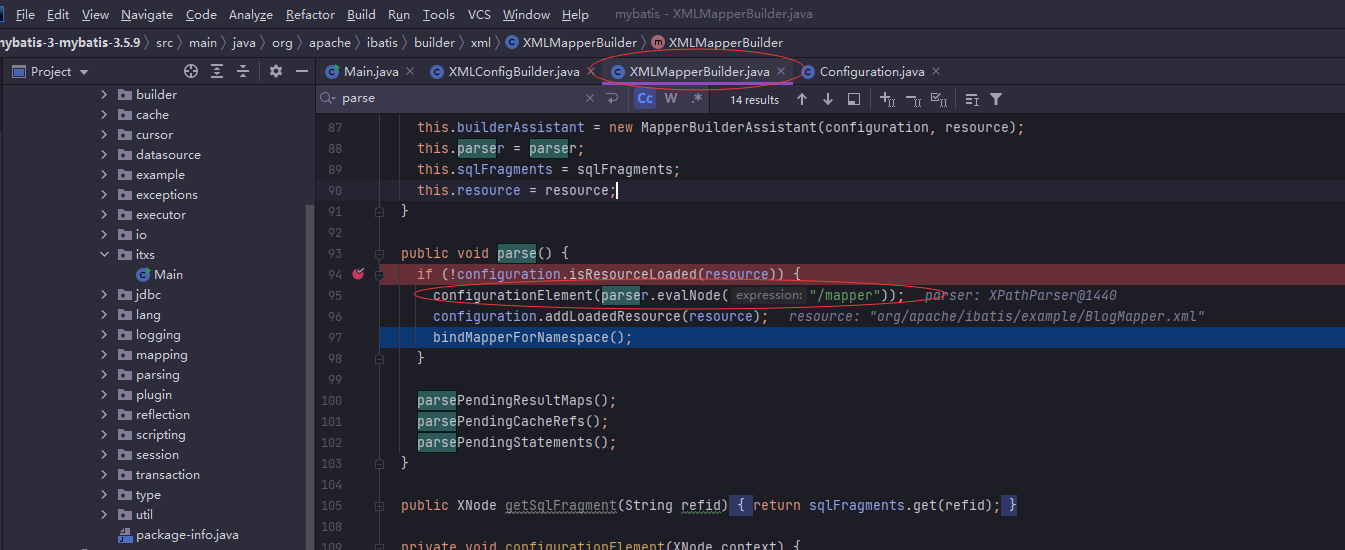Image resolution: width=1345 pixels, height=550 pixels.
Task: Open the Help menu
Action: [x=575, y=15]
